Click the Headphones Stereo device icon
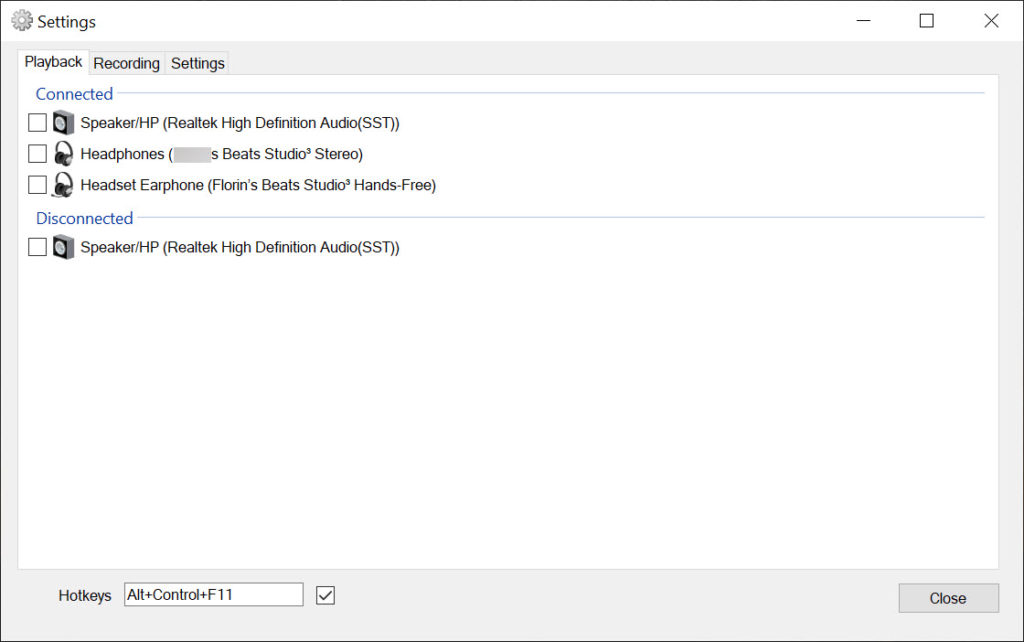Viewport: 1024px width, 642px height. coord(64,154)
